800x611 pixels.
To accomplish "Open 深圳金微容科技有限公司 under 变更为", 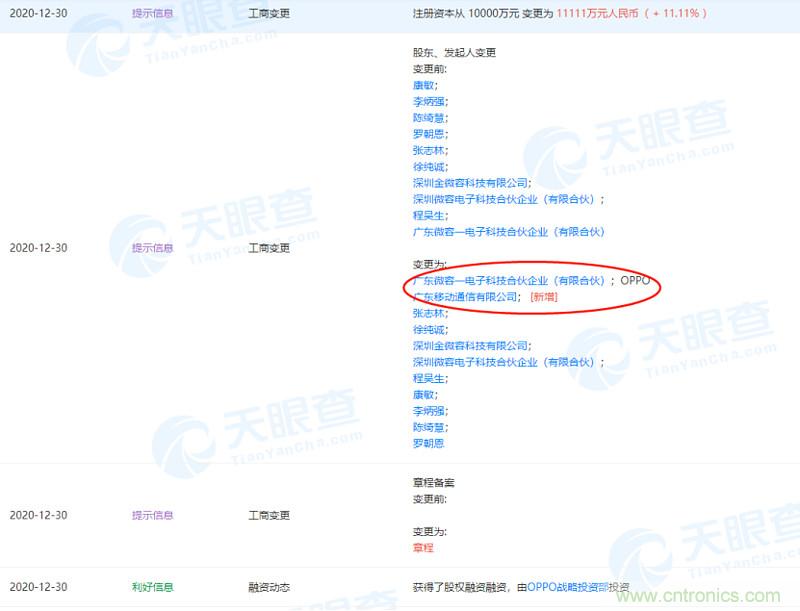I will pyautogui.click(x=470, y=346).
